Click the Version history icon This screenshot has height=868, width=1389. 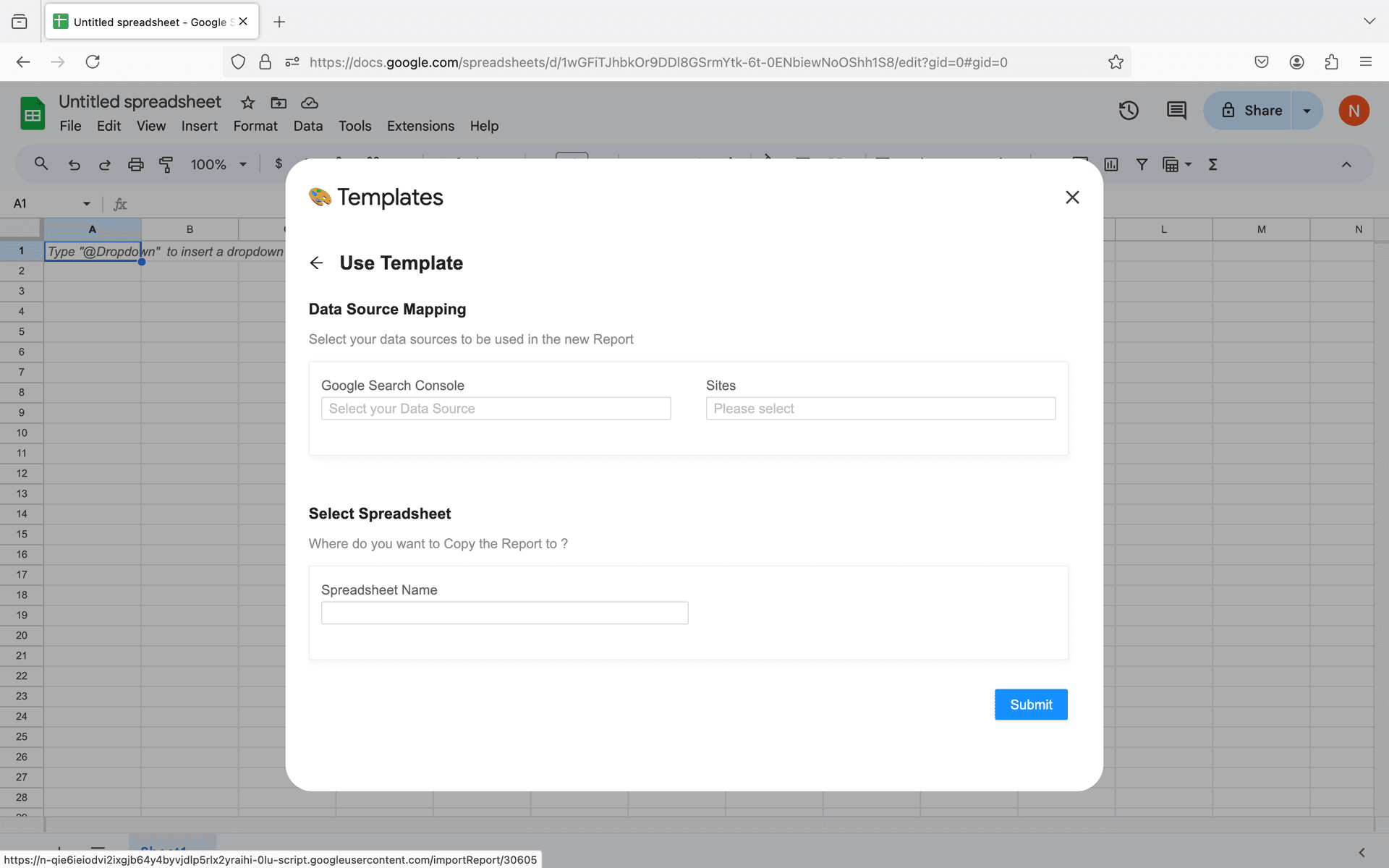tap(1129, 110)
